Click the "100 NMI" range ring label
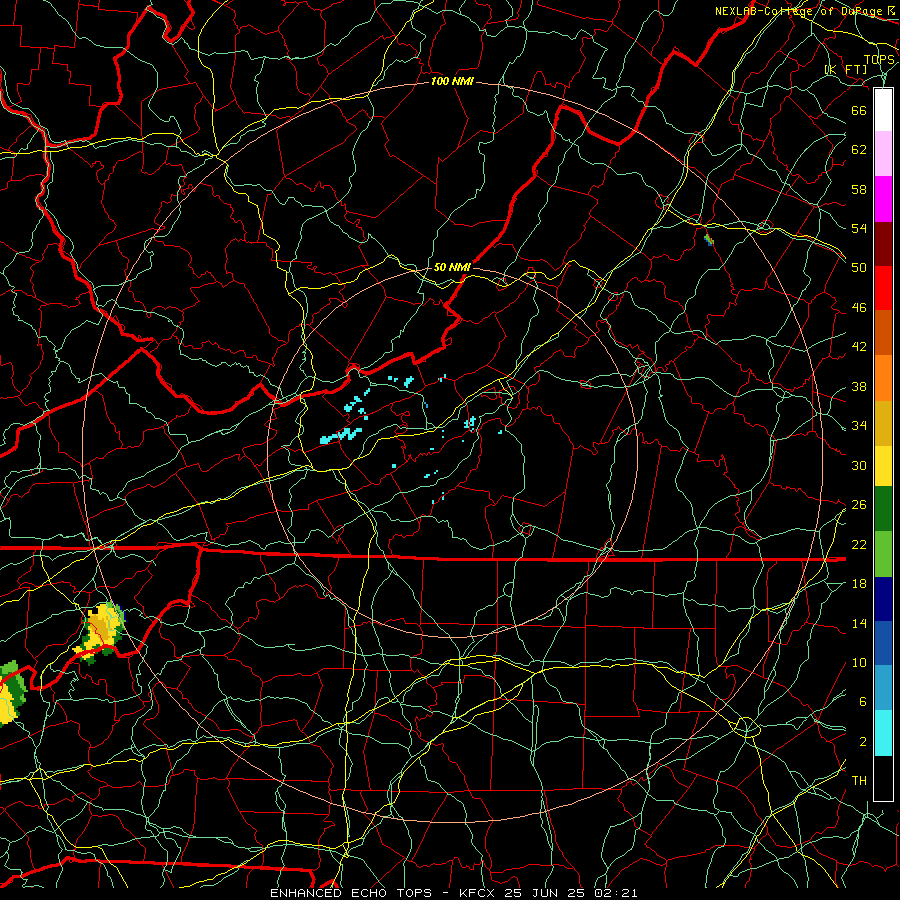 point(452,81)
